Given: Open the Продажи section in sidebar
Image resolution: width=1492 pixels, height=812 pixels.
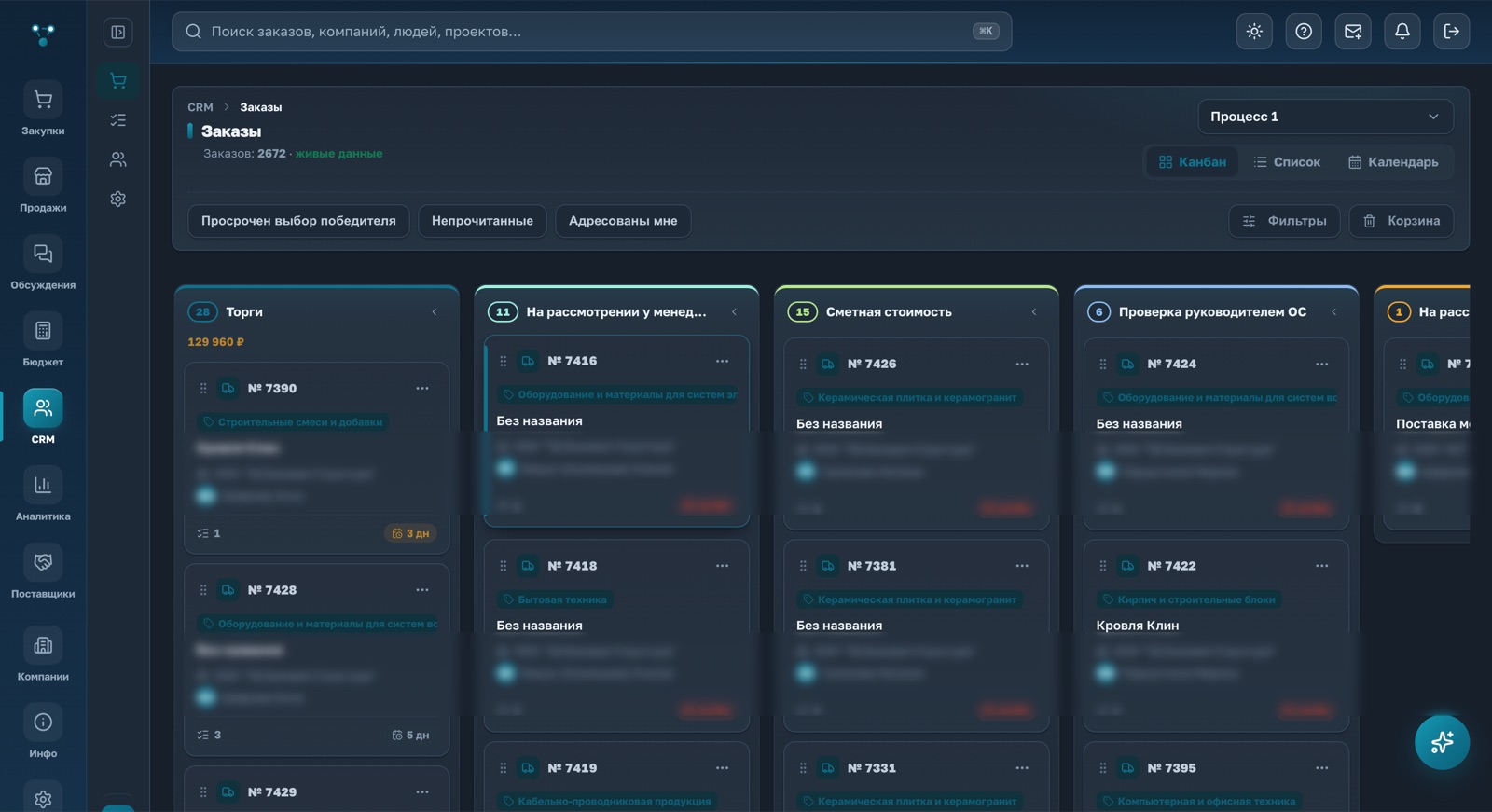Looking at the screenshot, I should 43,186.
